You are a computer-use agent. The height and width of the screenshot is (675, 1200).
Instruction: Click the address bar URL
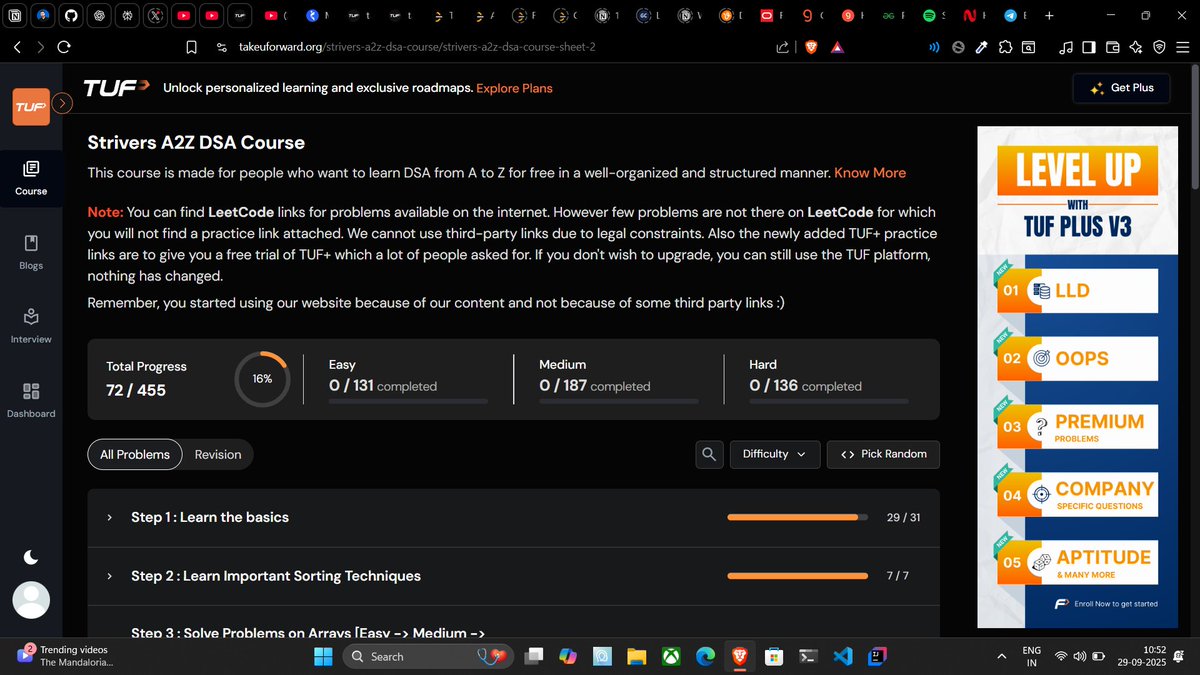coord(418,47)
